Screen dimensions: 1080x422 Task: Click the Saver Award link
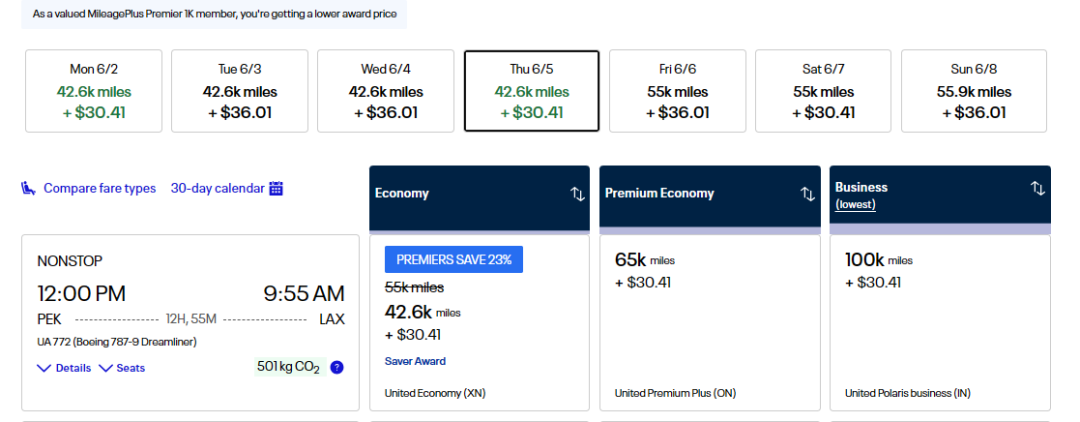(x=415, y=361)
